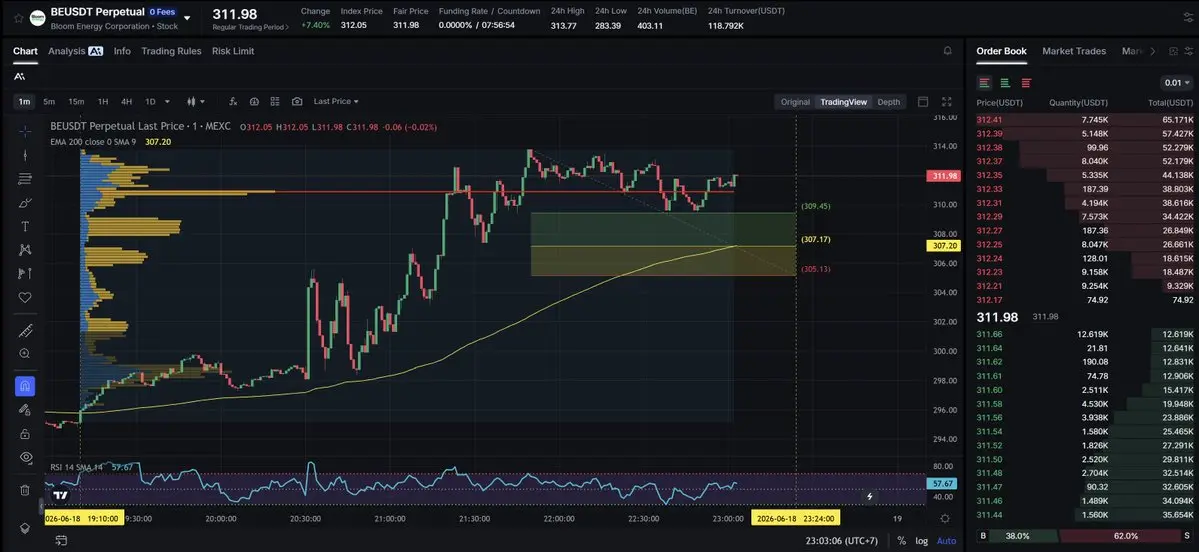1199x552 pixels.
Task: Open the object tree layers icon
Action: tap(24, 528)
